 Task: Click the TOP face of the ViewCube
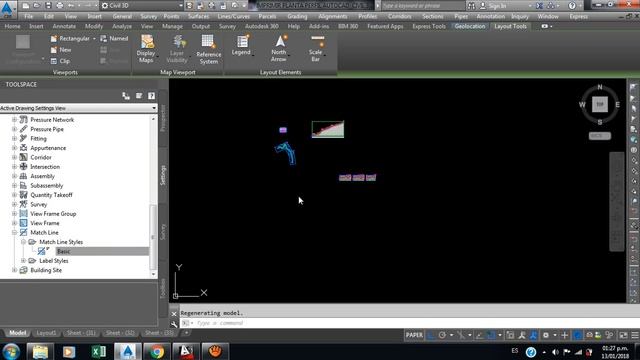600,104
